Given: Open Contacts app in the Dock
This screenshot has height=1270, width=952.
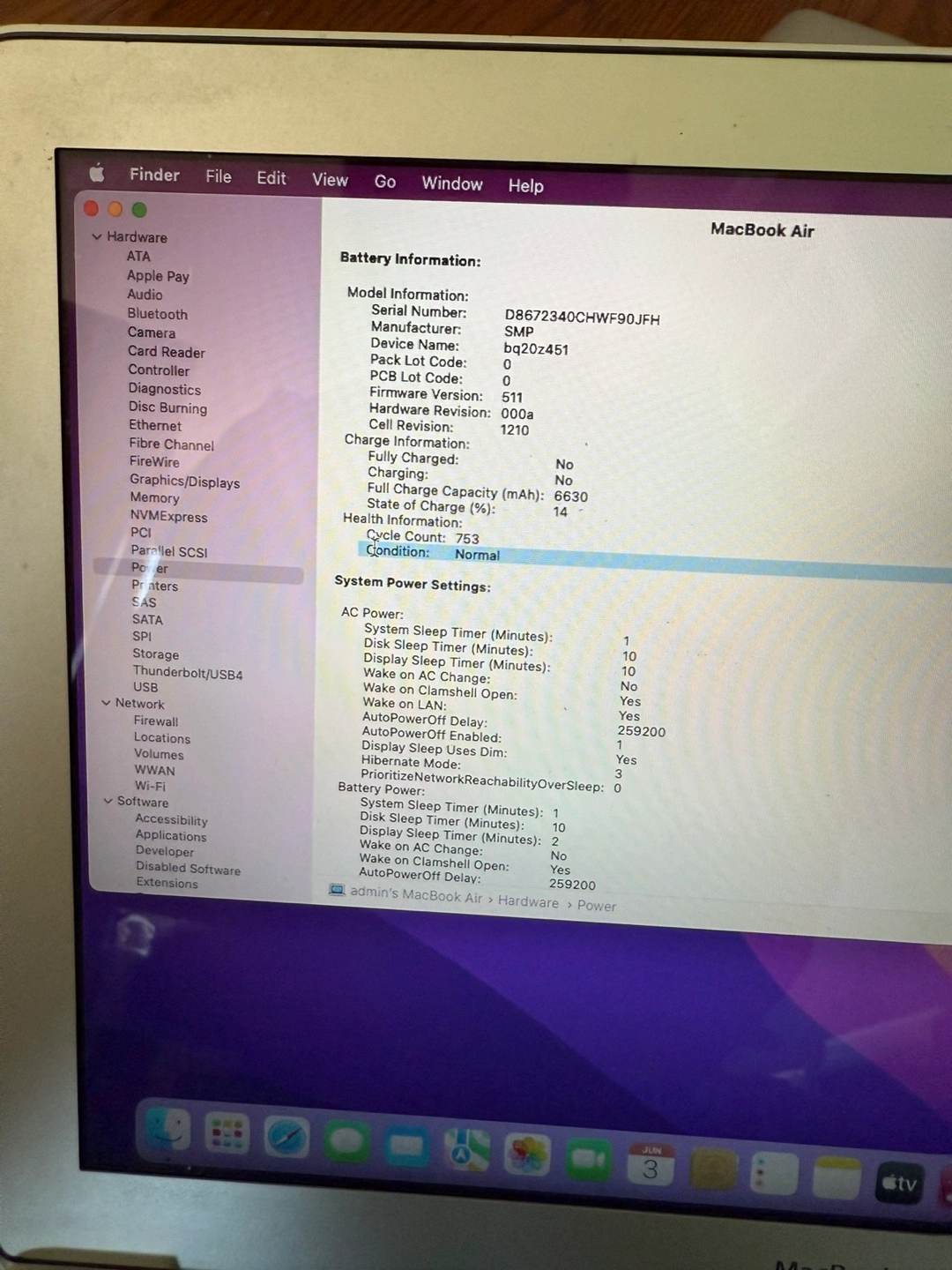Looking at the screenshot, I should 712,1169.
